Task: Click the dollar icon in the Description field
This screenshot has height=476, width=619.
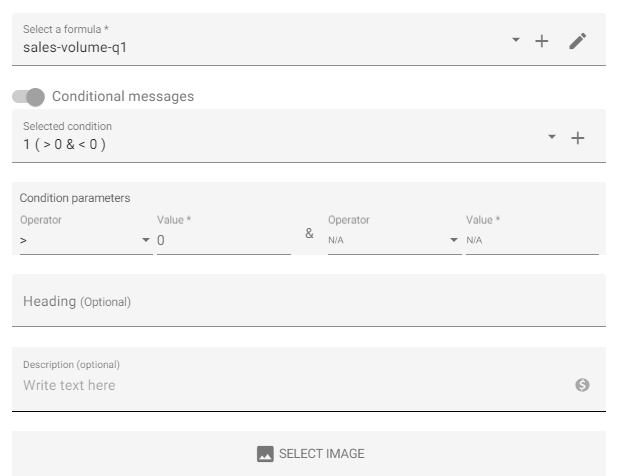Action: tap(582, 385)
